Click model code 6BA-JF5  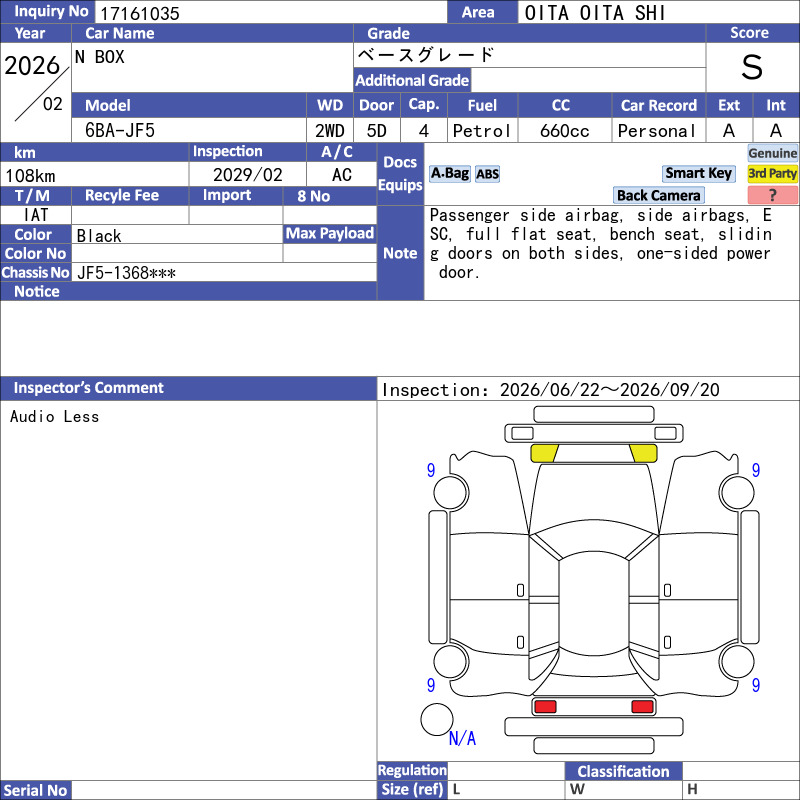[x=120, y=131]
